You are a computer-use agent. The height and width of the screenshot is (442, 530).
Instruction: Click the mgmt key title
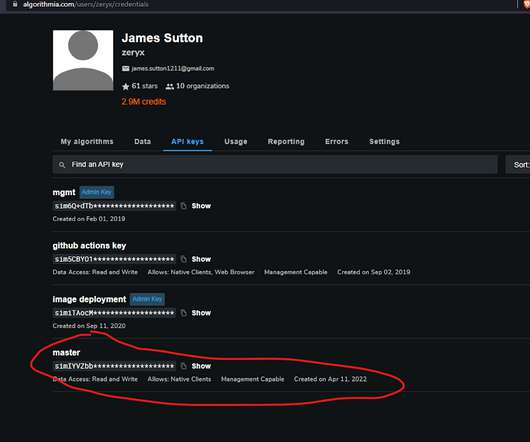coord(64,193)
